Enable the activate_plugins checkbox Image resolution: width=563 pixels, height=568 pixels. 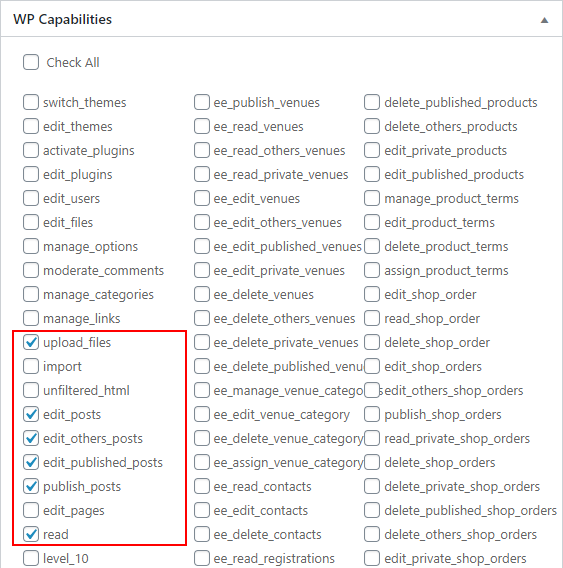[31, 150]
